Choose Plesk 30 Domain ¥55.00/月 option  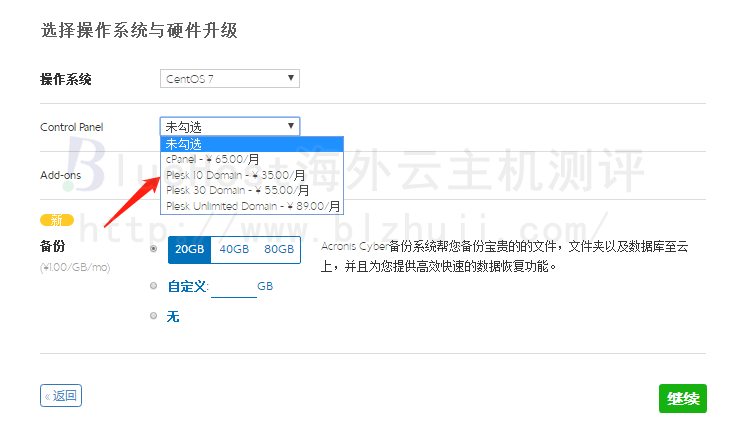pos(252,190)
